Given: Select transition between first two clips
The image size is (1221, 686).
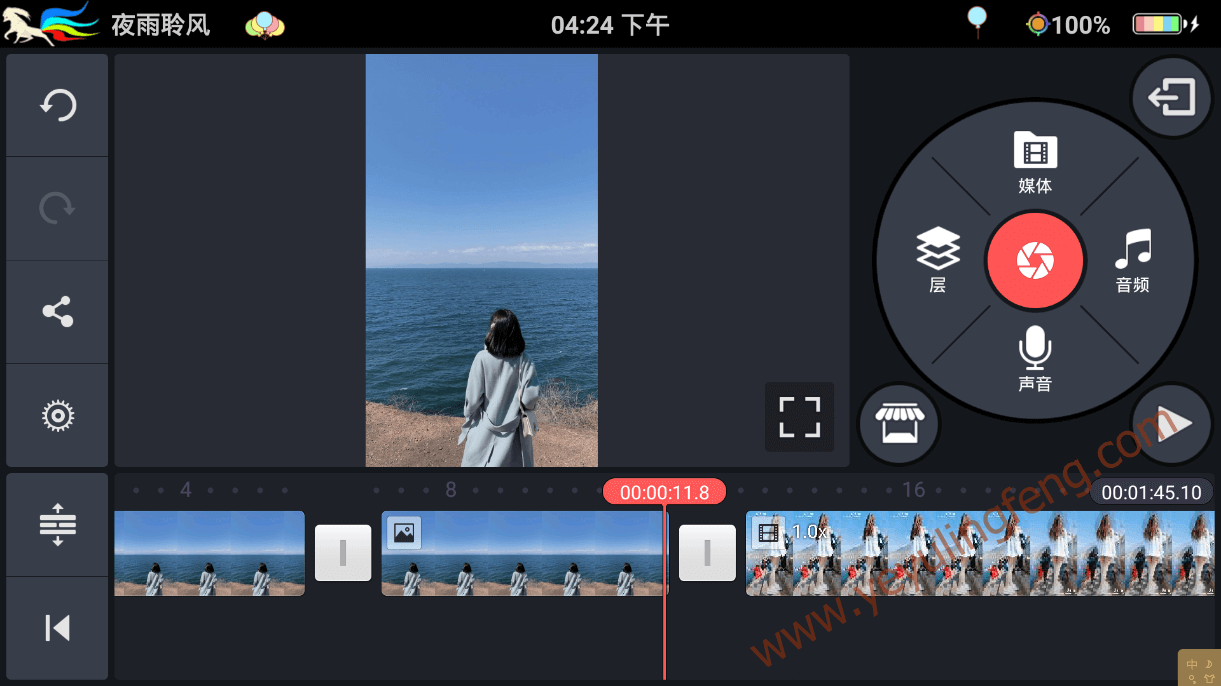Looking at the screenshot, I should click(343, 553).
